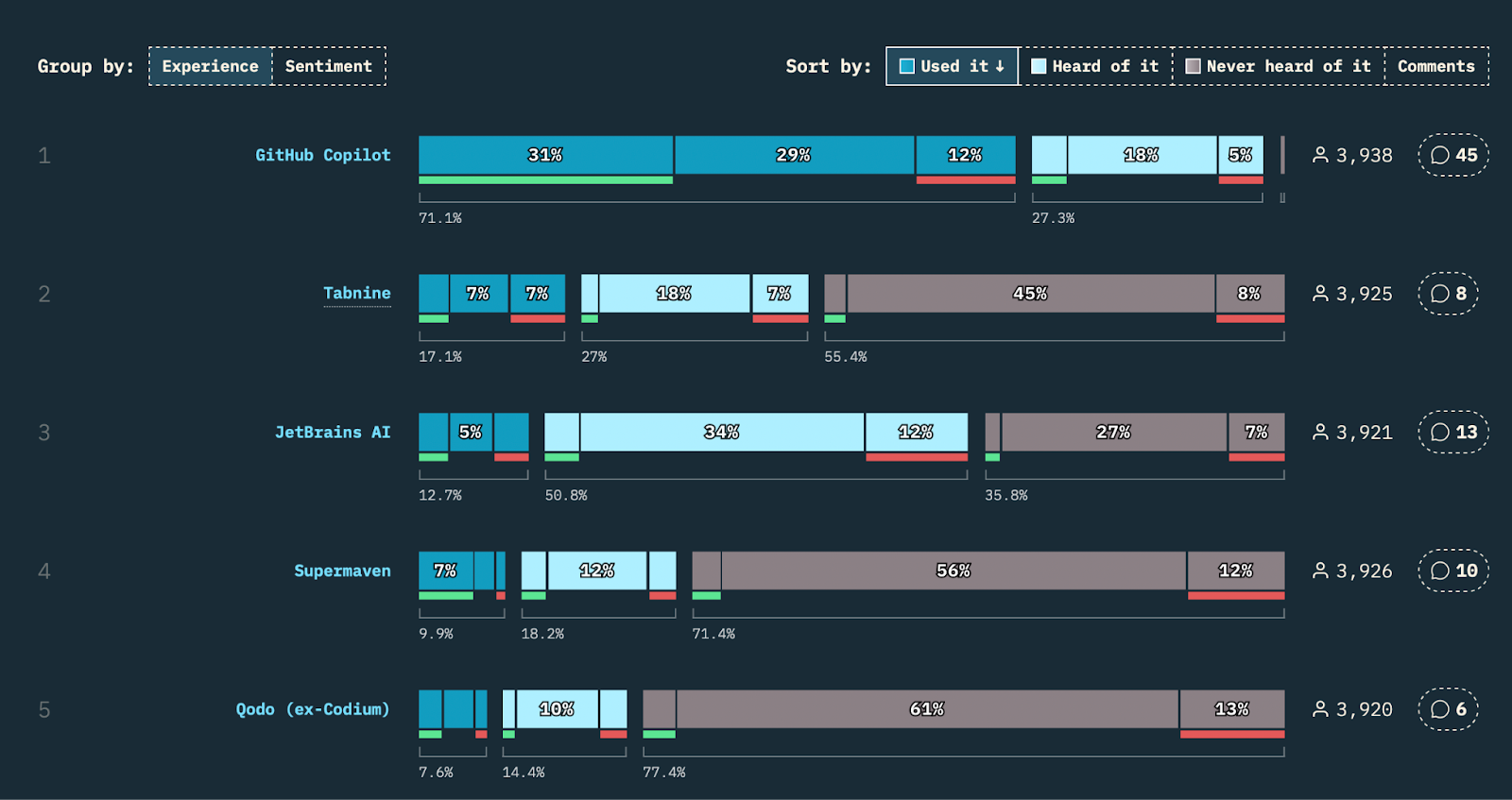Click GitHub Copilot's 18% heard-of-it segment
The width and height of the screenshot is (1512, 800).
[x=1142, y=155]
